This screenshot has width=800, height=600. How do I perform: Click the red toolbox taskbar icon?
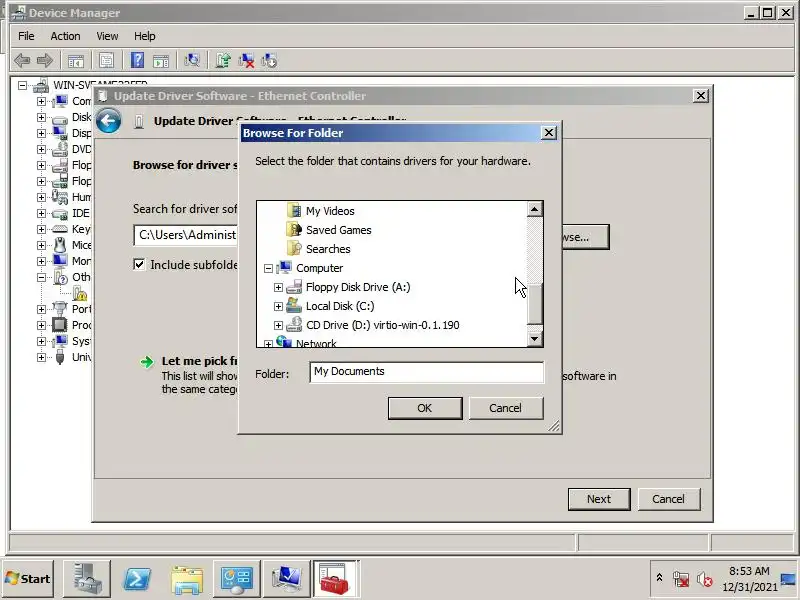point(336,579)
